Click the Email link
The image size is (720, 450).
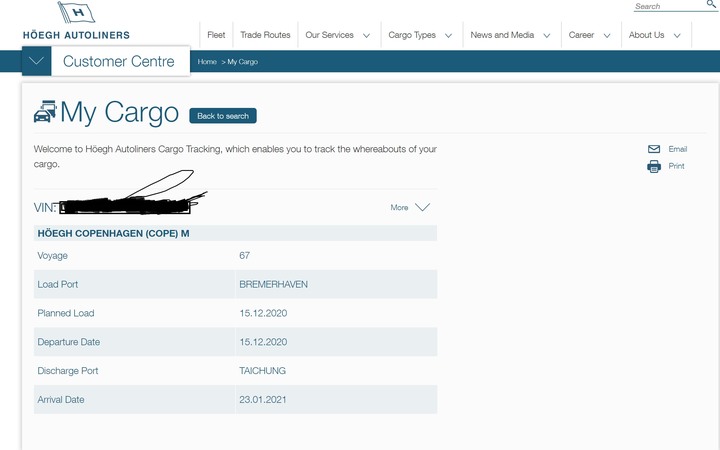pyautogui.click(x=678, y=149)
